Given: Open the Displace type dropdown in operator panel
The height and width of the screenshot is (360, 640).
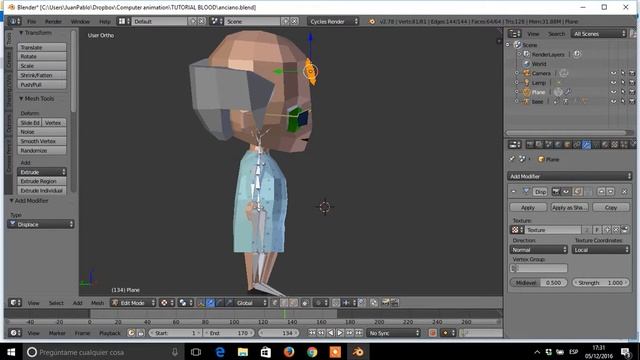Looking at the screenshot, I should click(41, 224).
